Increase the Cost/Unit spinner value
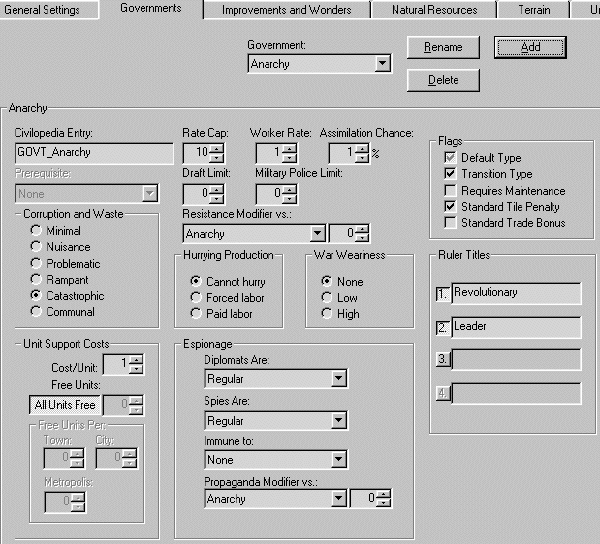 136,360
